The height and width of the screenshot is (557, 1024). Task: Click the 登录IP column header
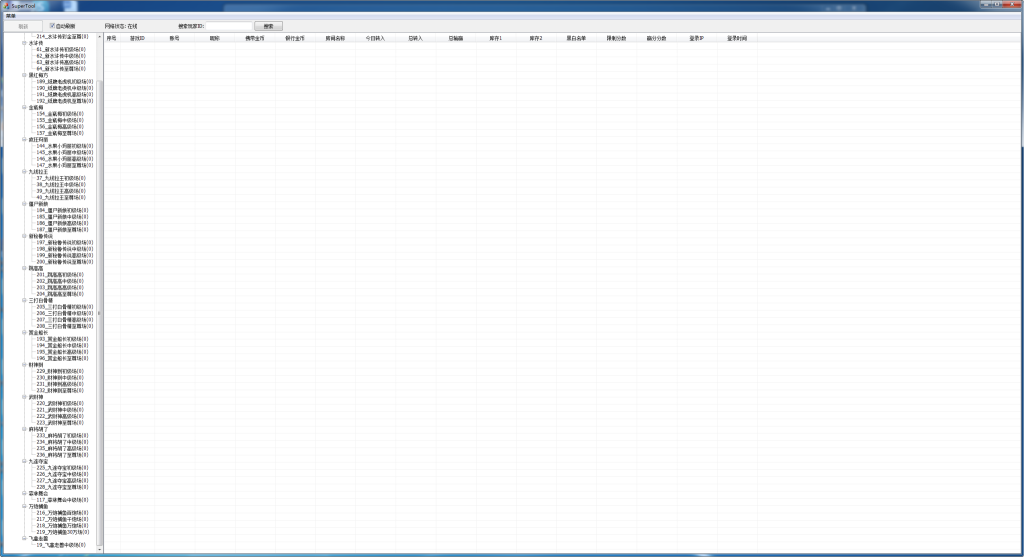point(696,38)
